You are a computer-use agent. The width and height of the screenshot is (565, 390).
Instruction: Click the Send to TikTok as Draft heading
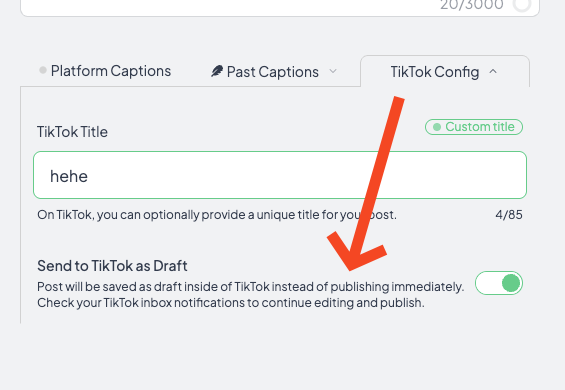(112, 266)
